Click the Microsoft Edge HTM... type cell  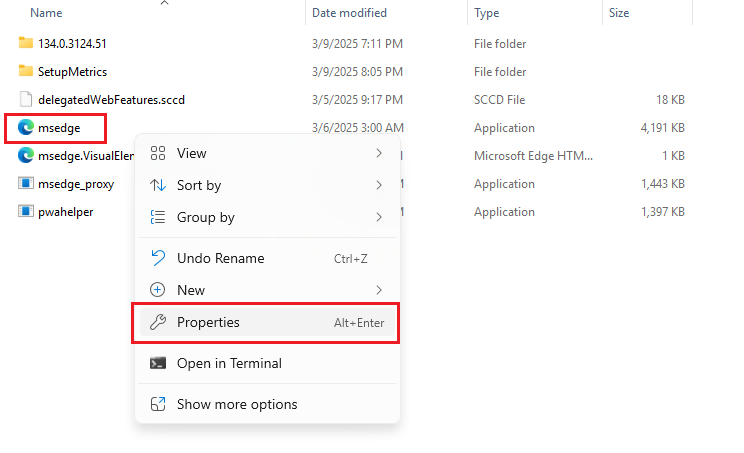(533, 156)
